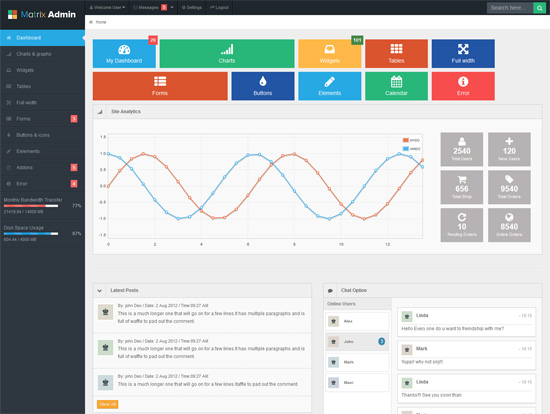
Task: Select Charts & graphs in sidebar
Action: [42, 54]
